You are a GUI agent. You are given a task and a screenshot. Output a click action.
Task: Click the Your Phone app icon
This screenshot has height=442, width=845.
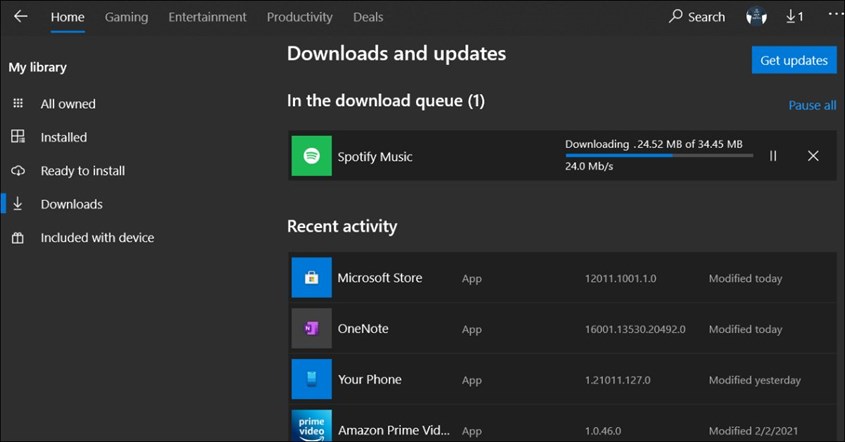click(311, 379)
